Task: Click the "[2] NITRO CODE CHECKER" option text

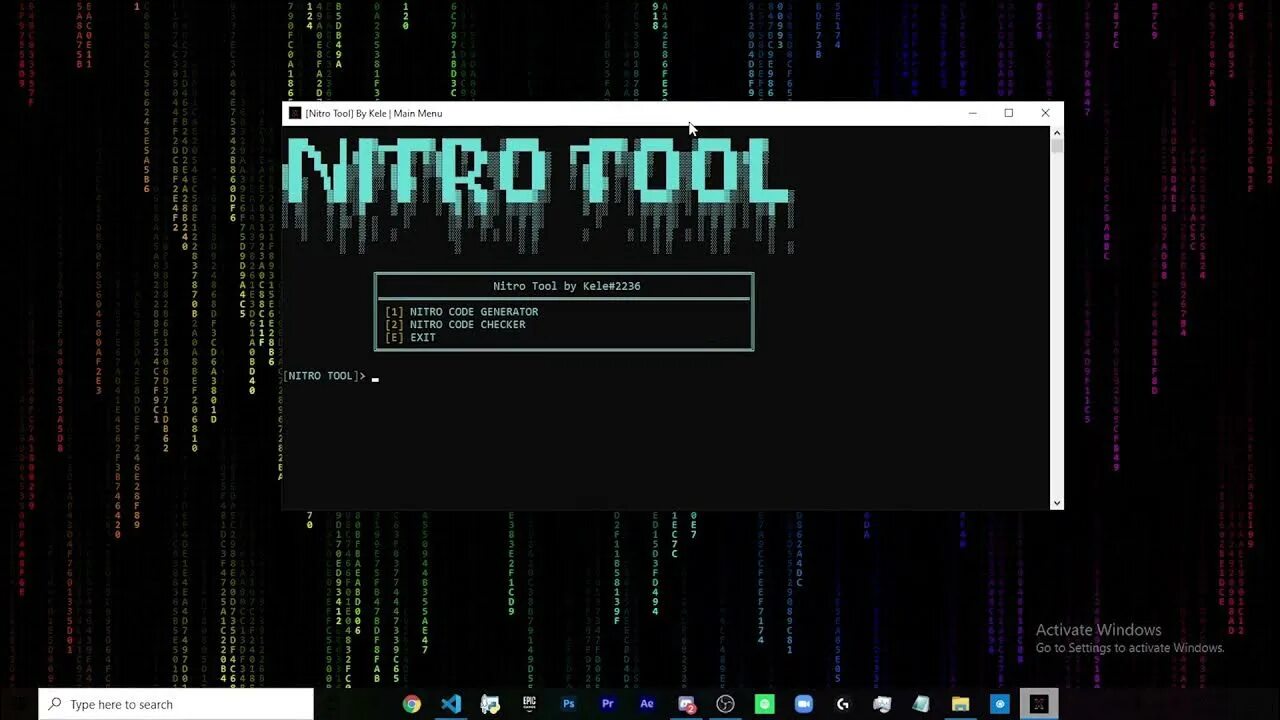Action: (x=455, y=325)
